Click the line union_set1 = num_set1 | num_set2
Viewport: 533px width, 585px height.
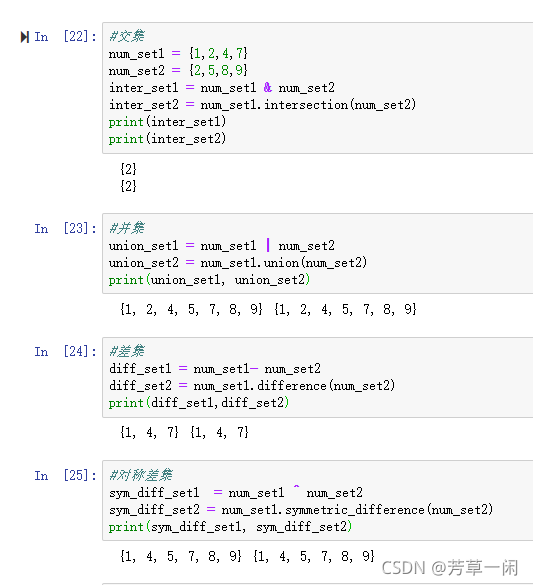point(222,245)
